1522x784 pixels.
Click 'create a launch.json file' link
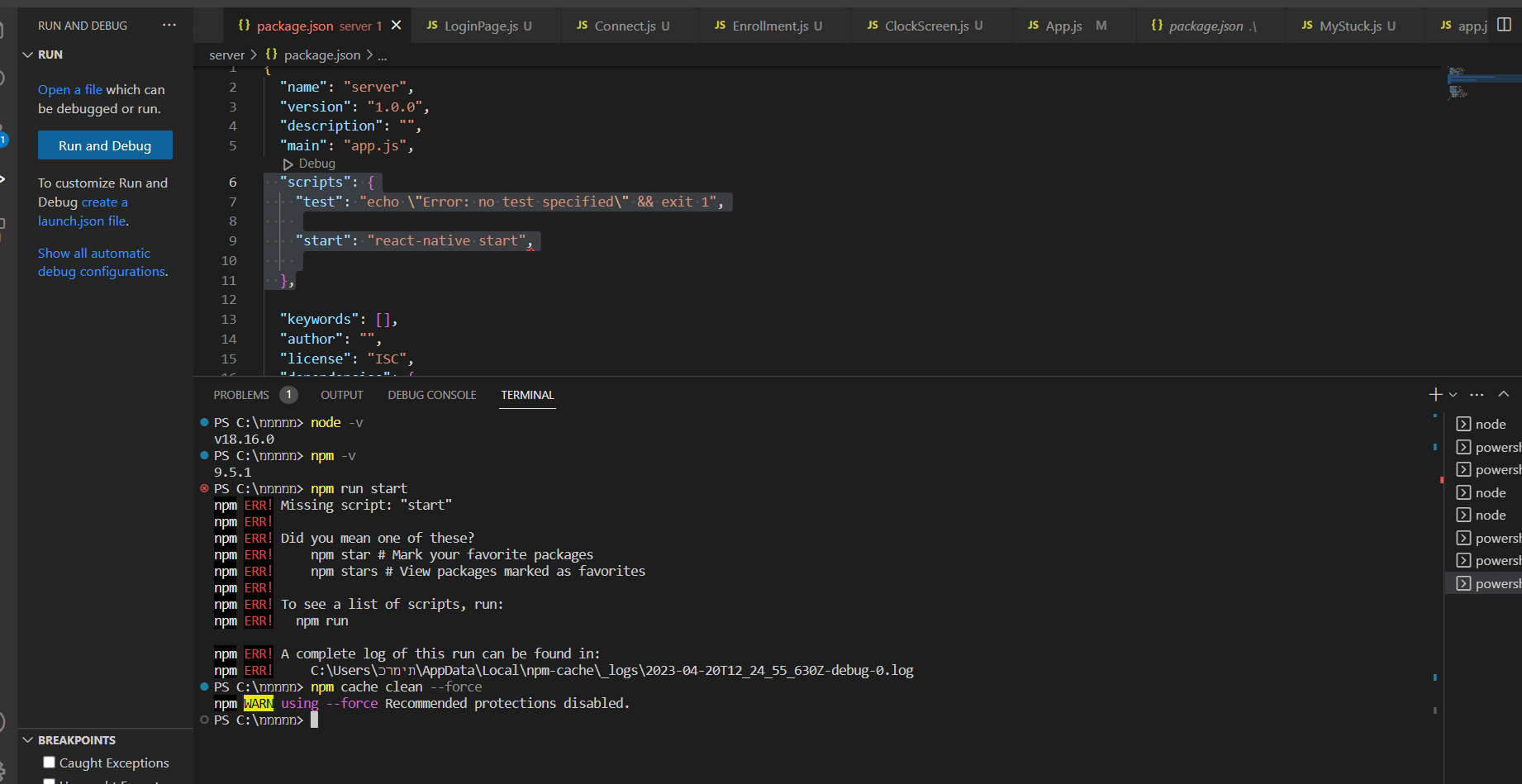pyautogui.click(x=83, y=211)
